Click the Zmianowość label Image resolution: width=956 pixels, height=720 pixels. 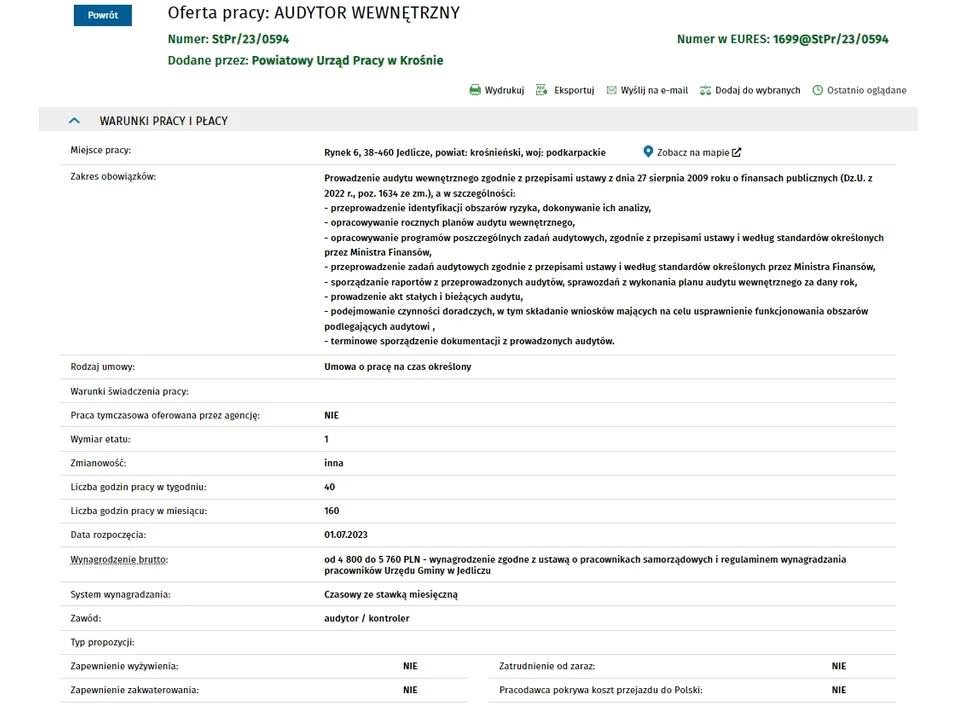point(98,463)
